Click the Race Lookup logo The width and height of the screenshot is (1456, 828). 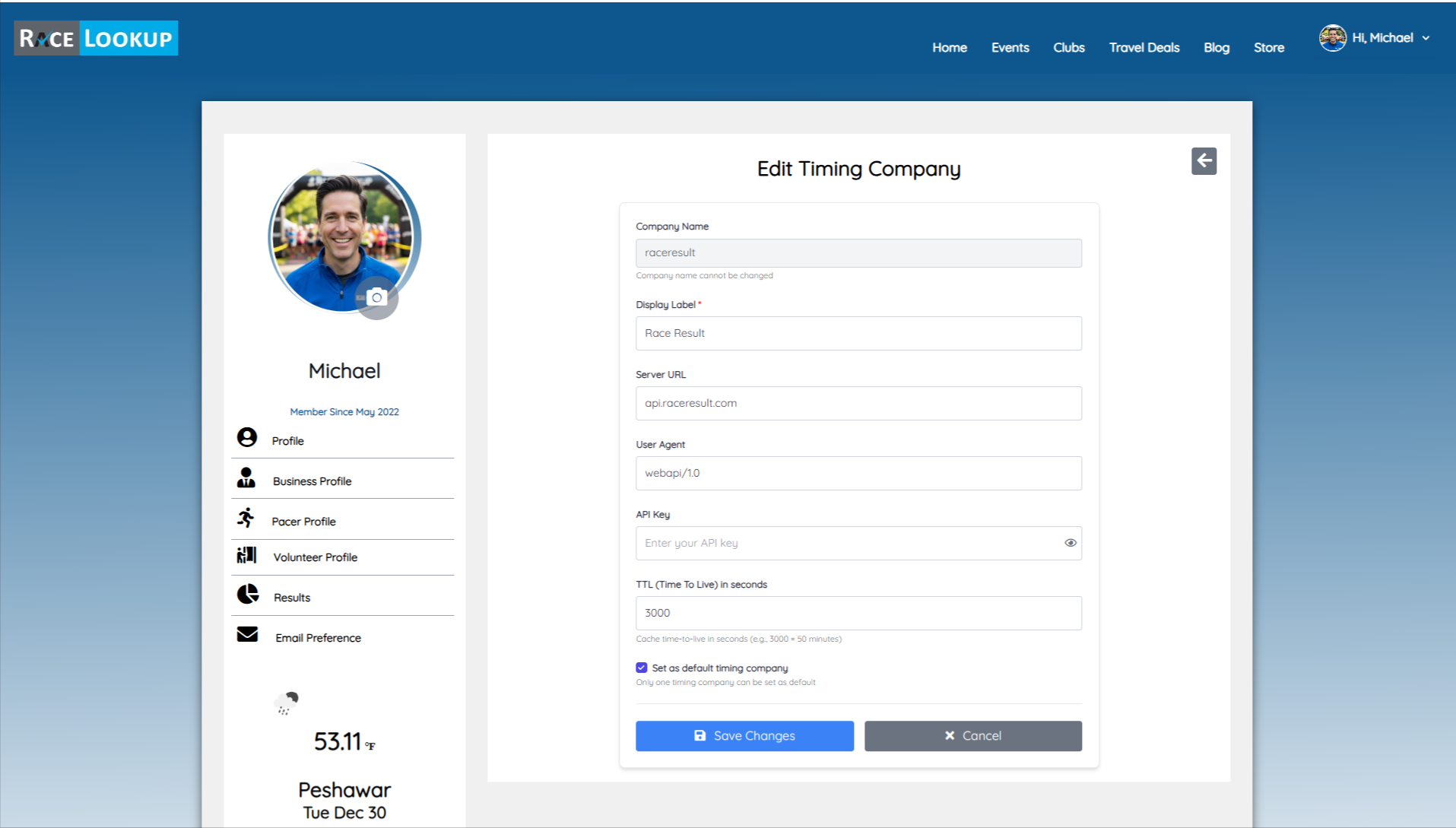pos(95,37)
